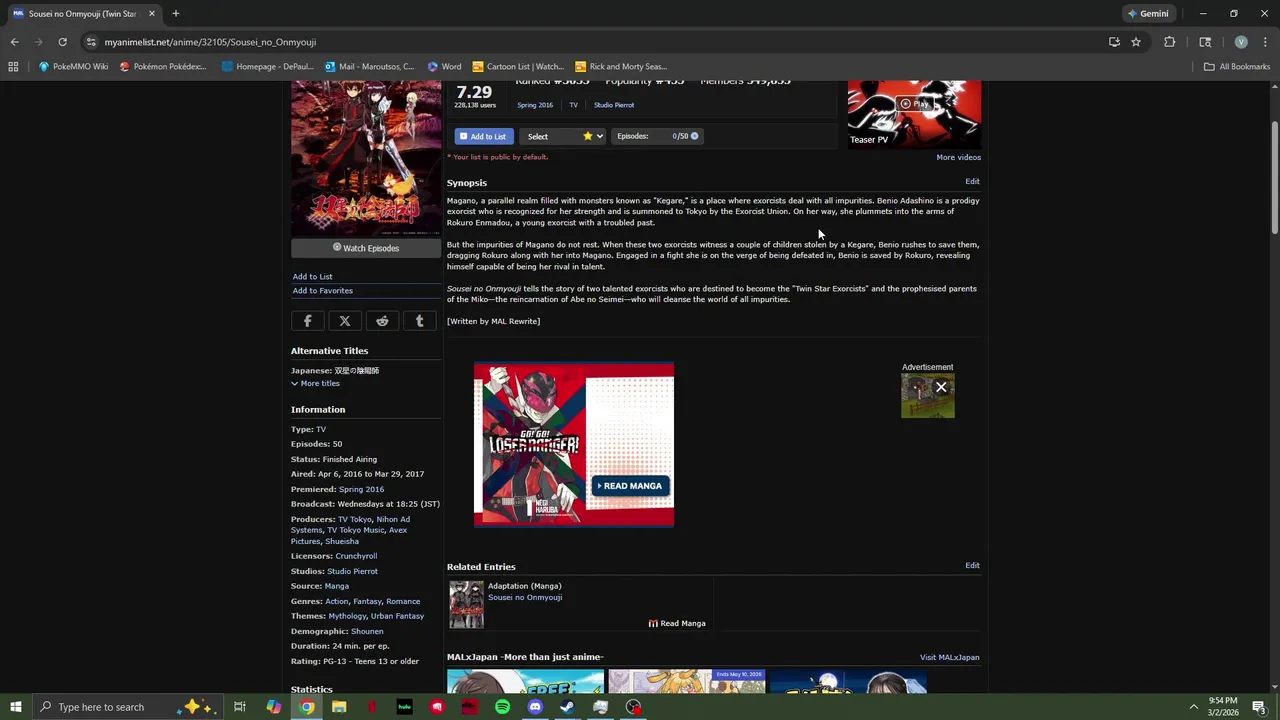Switch to Sousei no Onmyouji tab

pos(84,14)
